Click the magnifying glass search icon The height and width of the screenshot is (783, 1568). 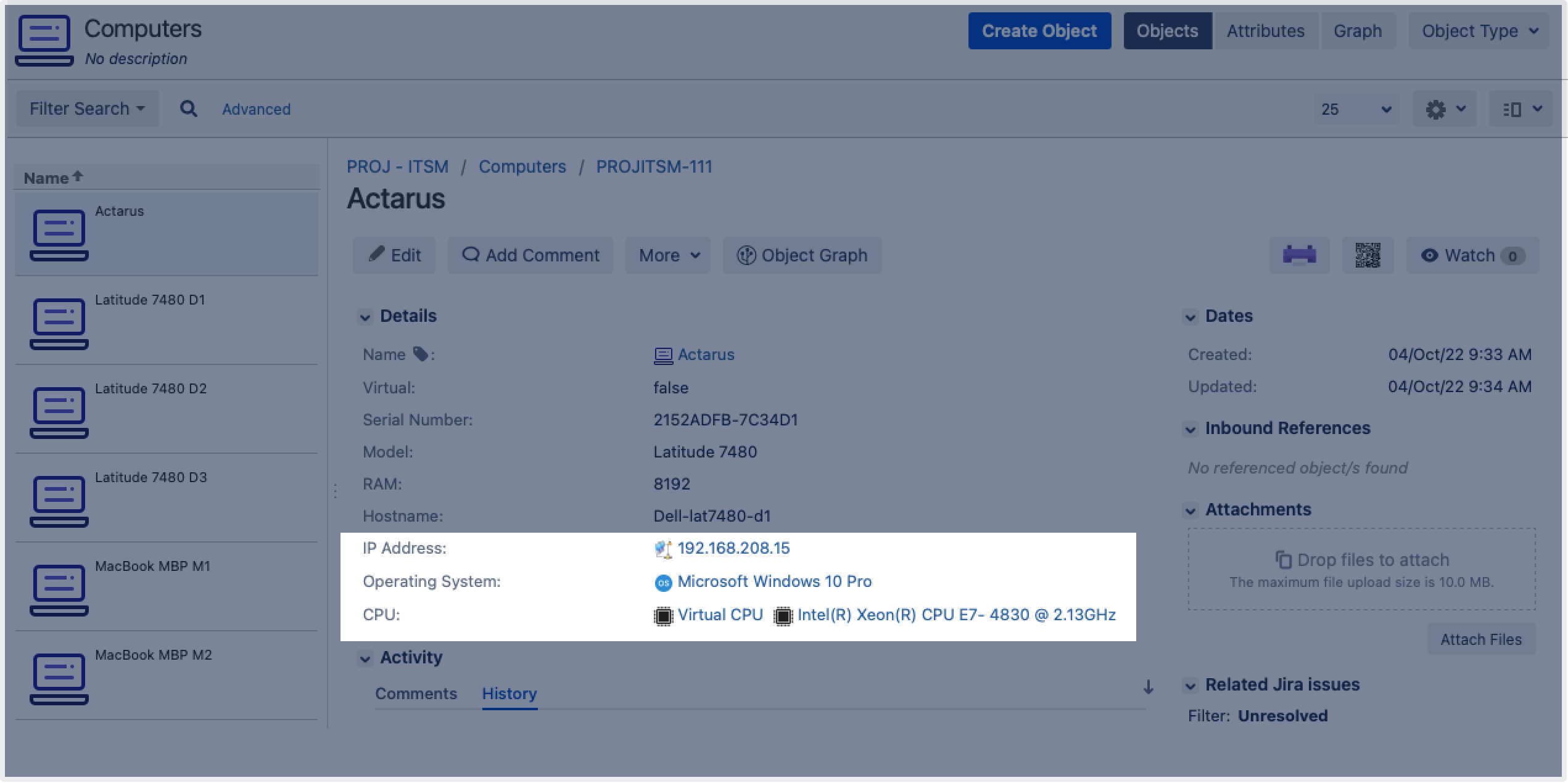point(189,109)
